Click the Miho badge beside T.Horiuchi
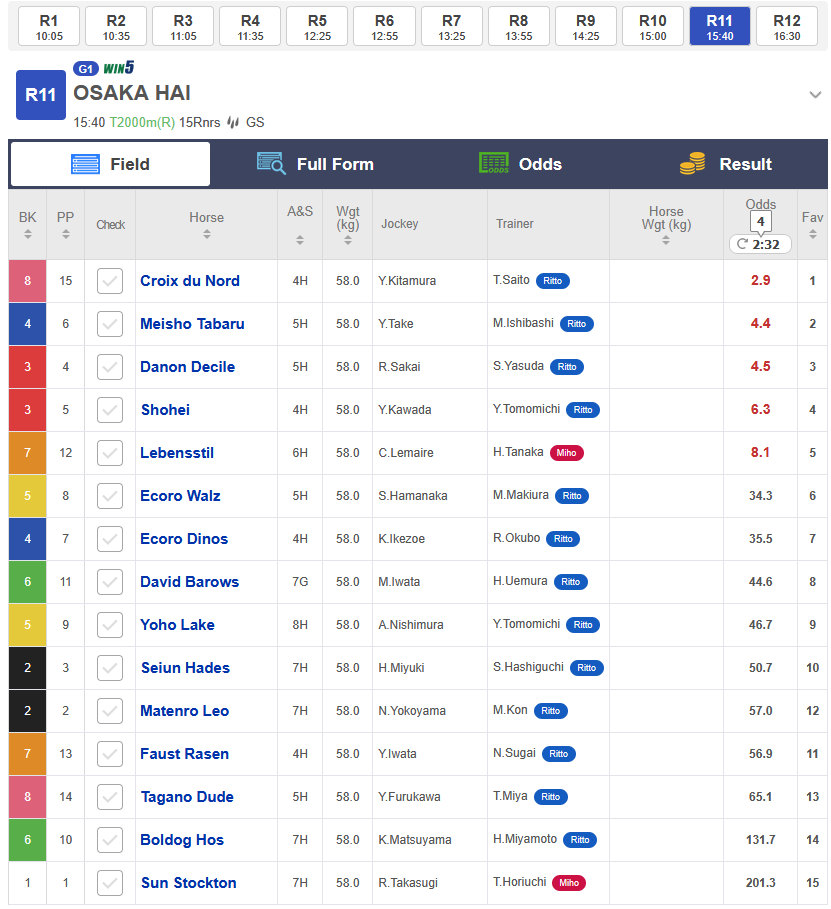Screen dimensions: 831x909 [569, 883]
